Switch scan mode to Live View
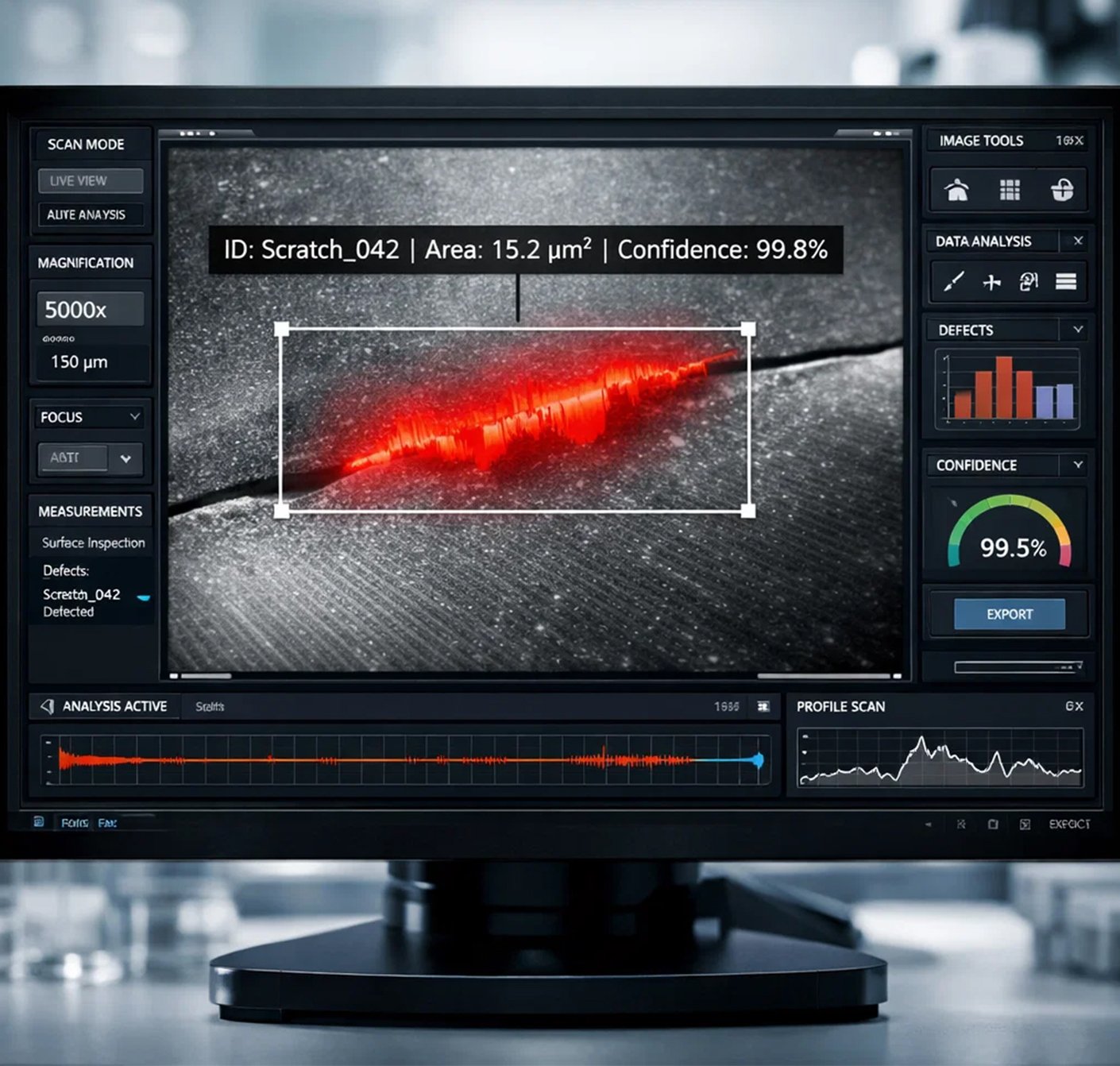Viewport: 1120px width, 1066px height. (91, 181)
